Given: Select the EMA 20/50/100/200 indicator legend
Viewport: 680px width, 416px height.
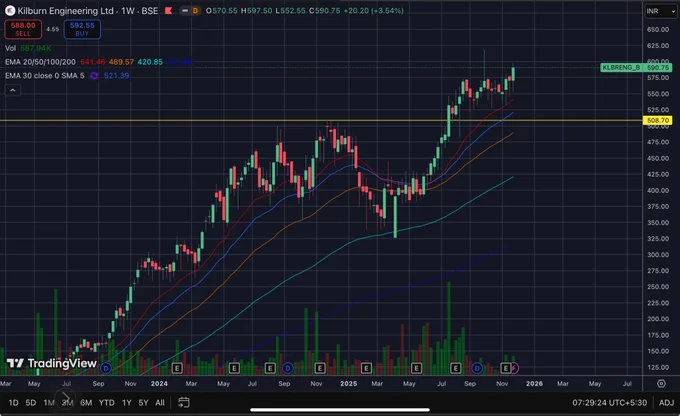Looking at the screenshot, I should (x=40, y=62).
